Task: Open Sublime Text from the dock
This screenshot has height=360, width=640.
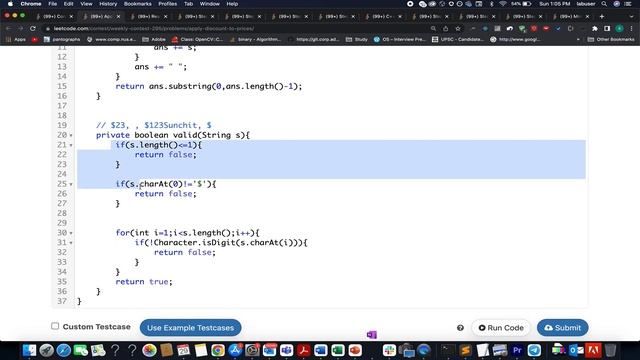Action: (x=465, y=350)
